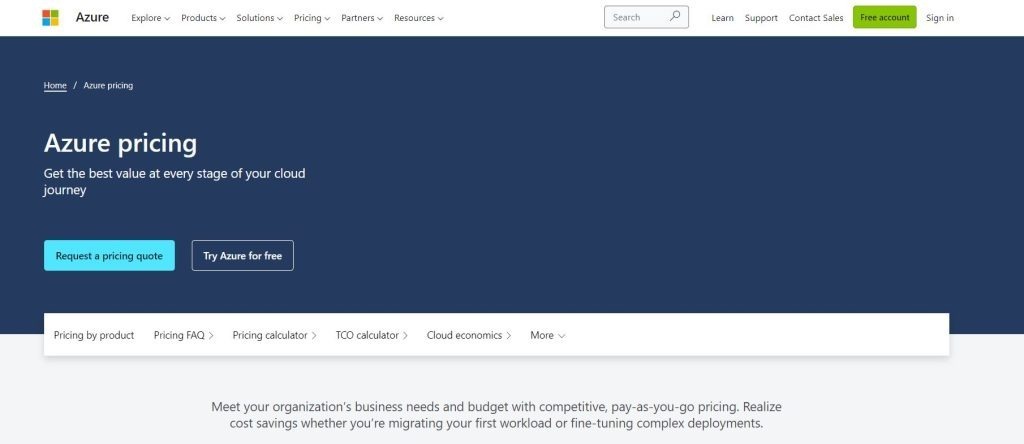Select Contact Sales in header
The image size is (1024, 444).
point(816,18)
